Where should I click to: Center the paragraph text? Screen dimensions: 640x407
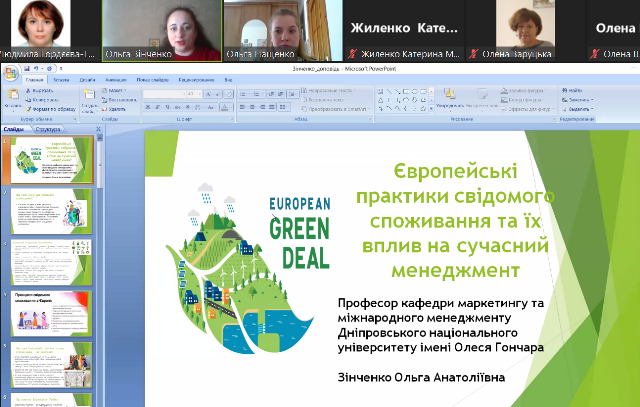(252, 107)
